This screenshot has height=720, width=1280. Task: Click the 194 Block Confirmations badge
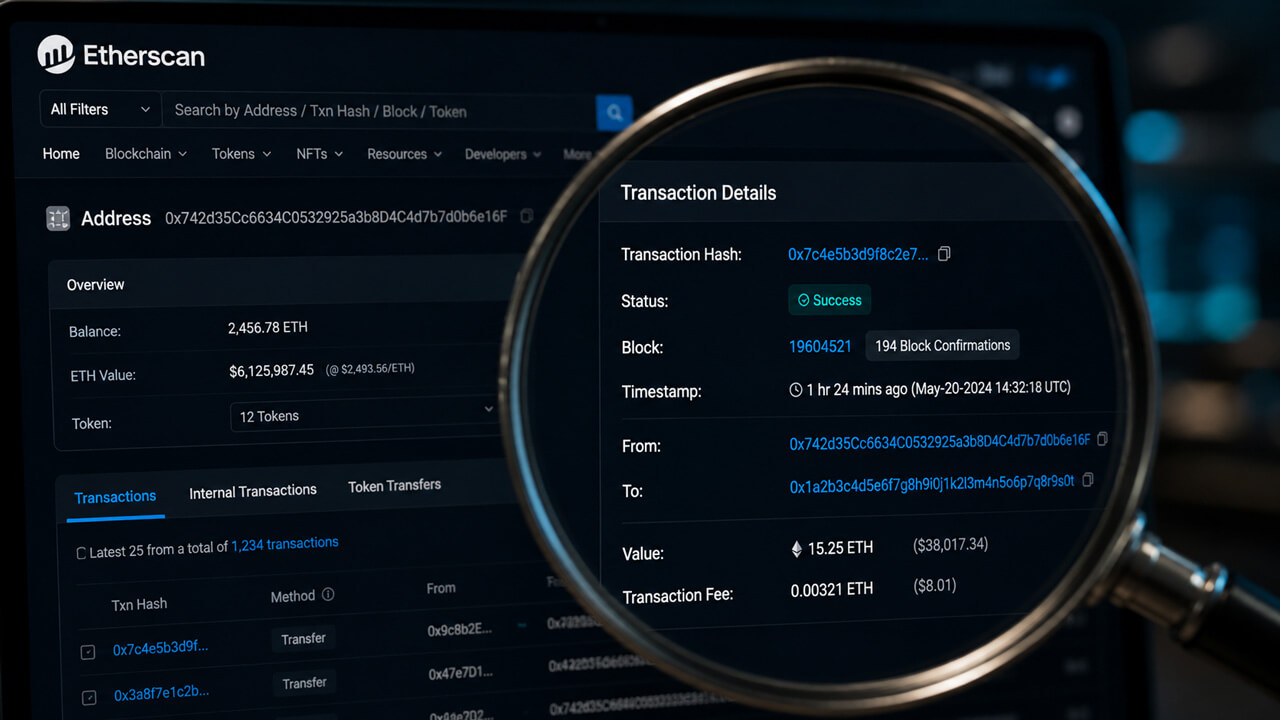(x=942, y=345)
